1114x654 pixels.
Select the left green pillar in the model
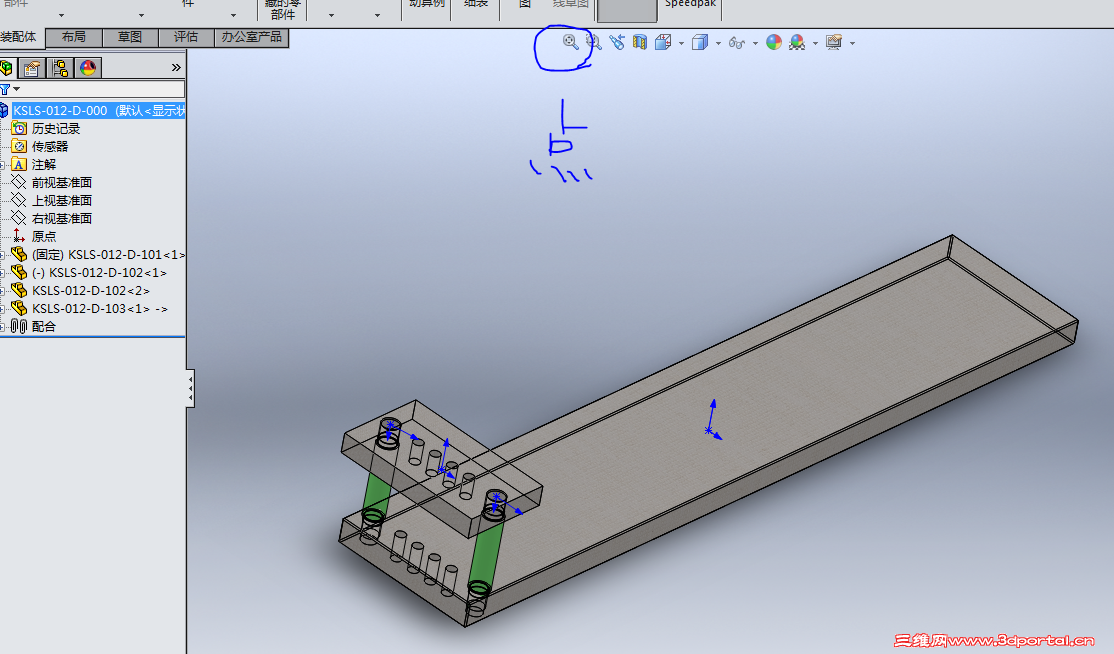click(x=377, y=491)
